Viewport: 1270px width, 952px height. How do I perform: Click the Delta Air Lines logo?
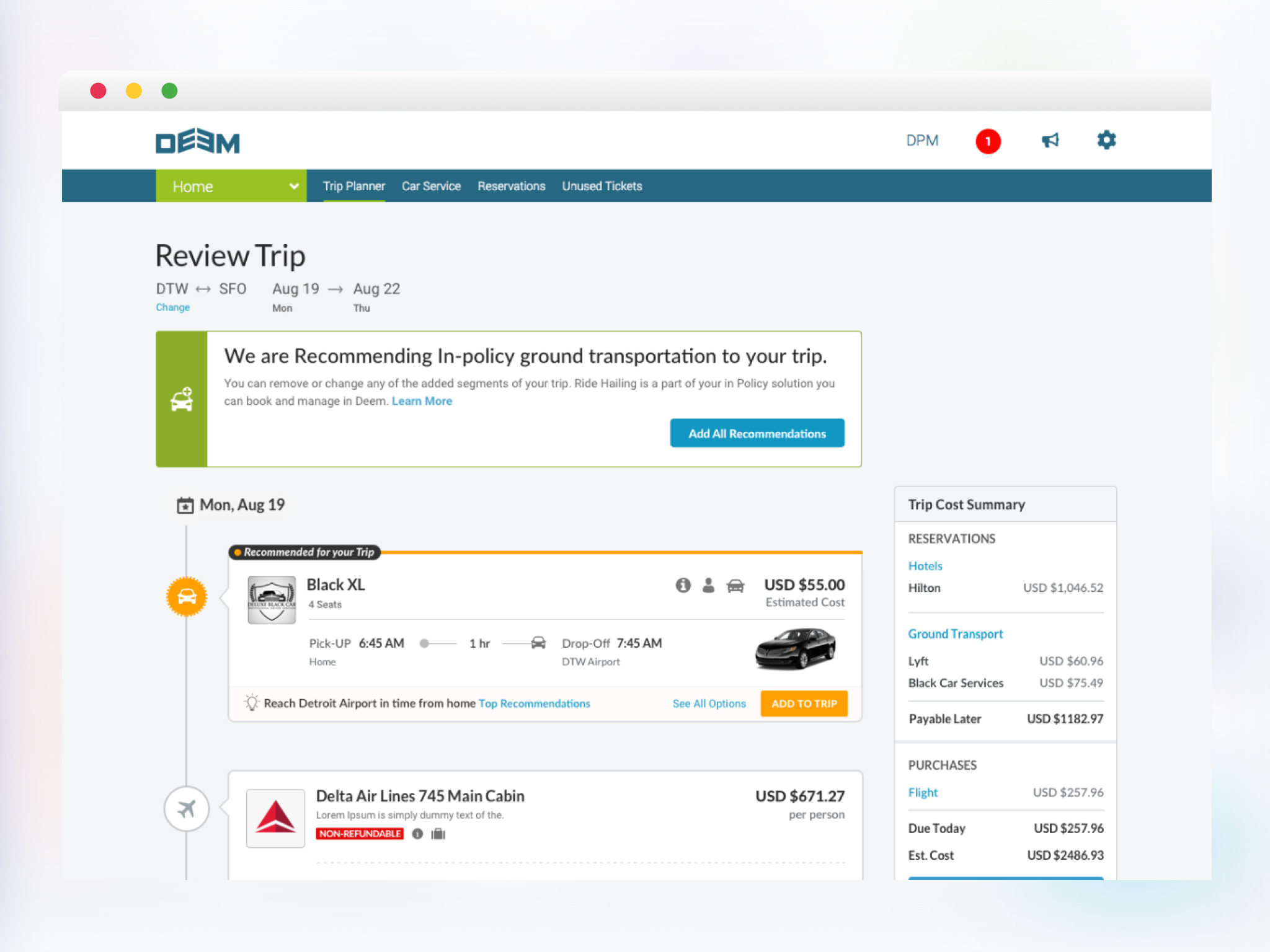pos(275,818)
